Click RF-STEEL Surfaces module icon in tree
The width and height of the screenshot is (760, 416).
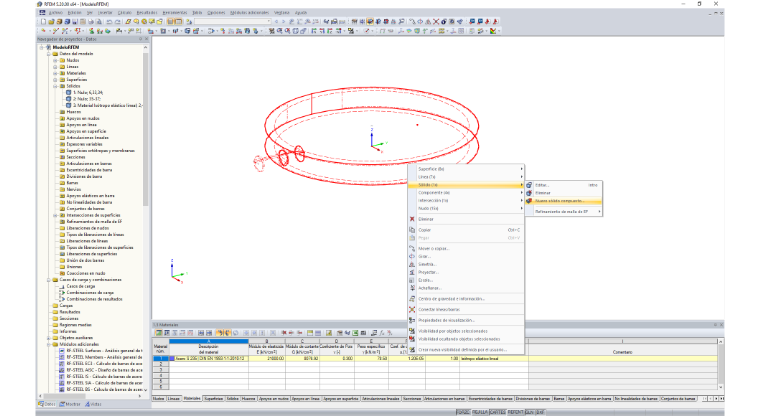coord(62,350)
